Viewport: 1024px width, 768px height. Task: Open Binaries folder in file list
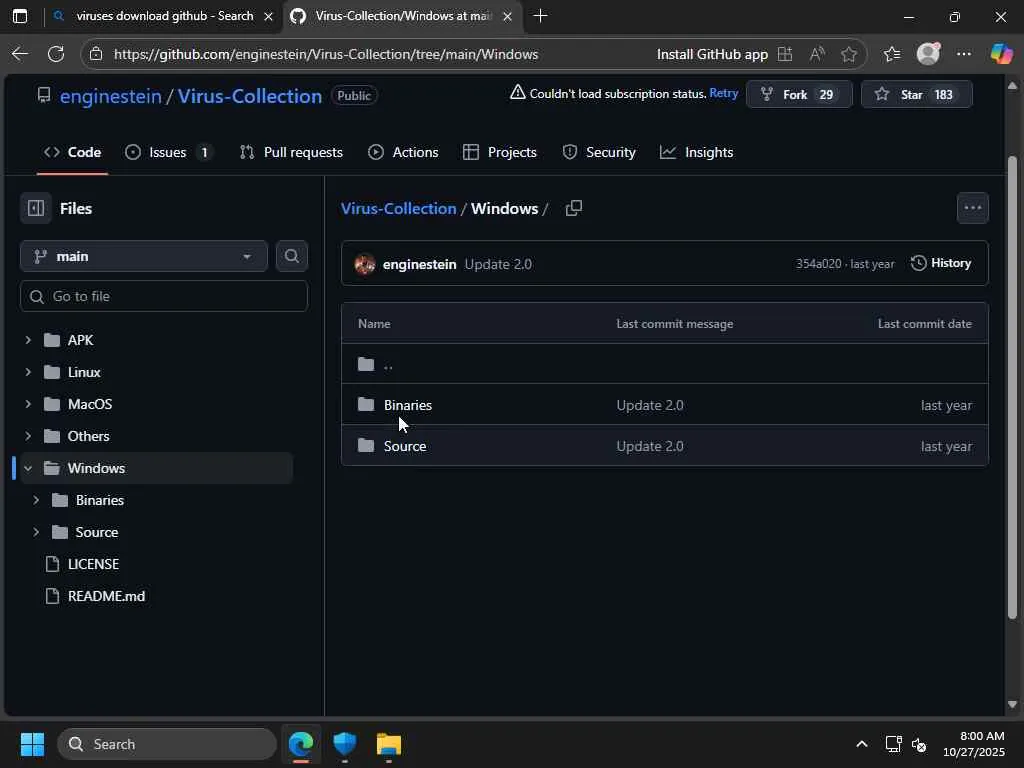pyautogui.click(x=408, y=405)
